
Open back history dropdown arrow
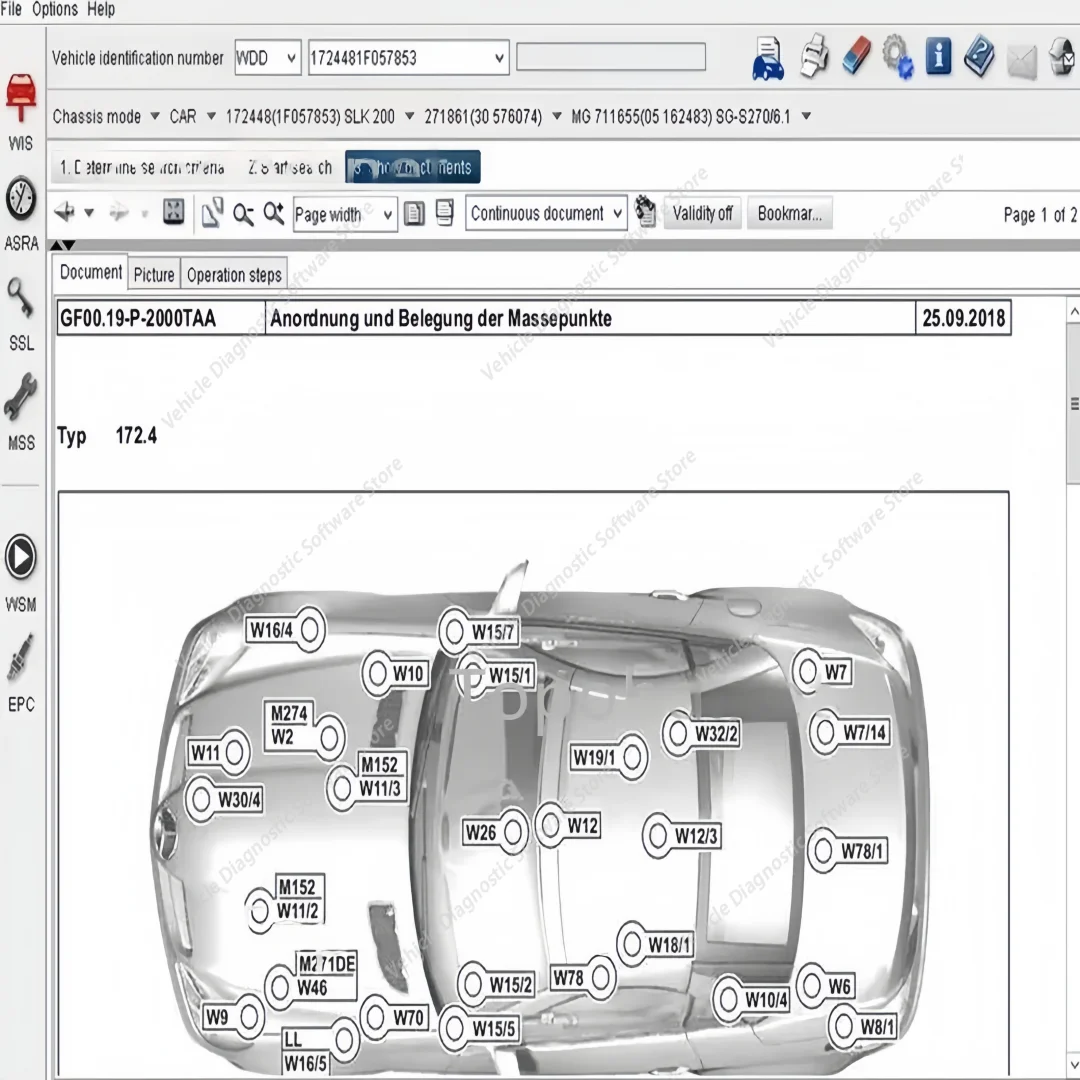[x=89, y=213]
